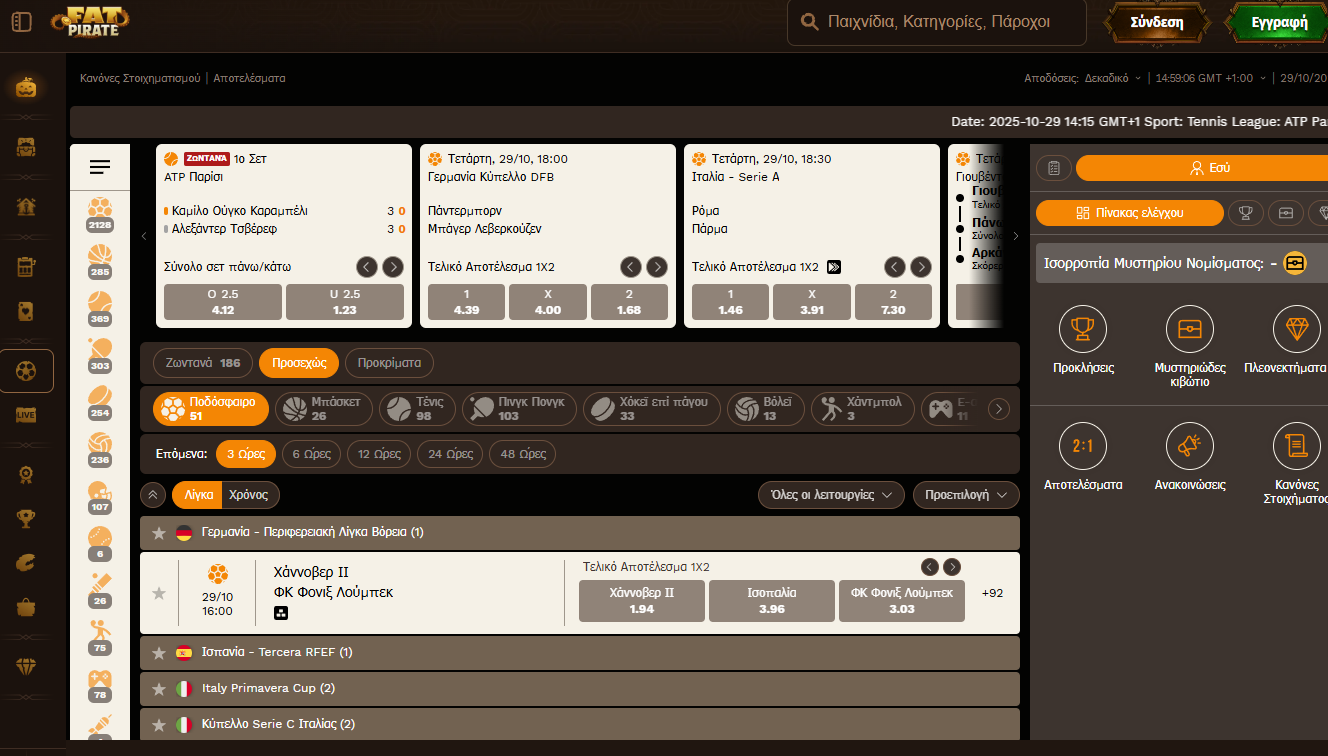Image resolution: width=1328 pixels, height=756 pixels.
Task: Open the Announcements megaphone icon (Ανακοινώσεις)
Action: click(x=1189, y=446)
